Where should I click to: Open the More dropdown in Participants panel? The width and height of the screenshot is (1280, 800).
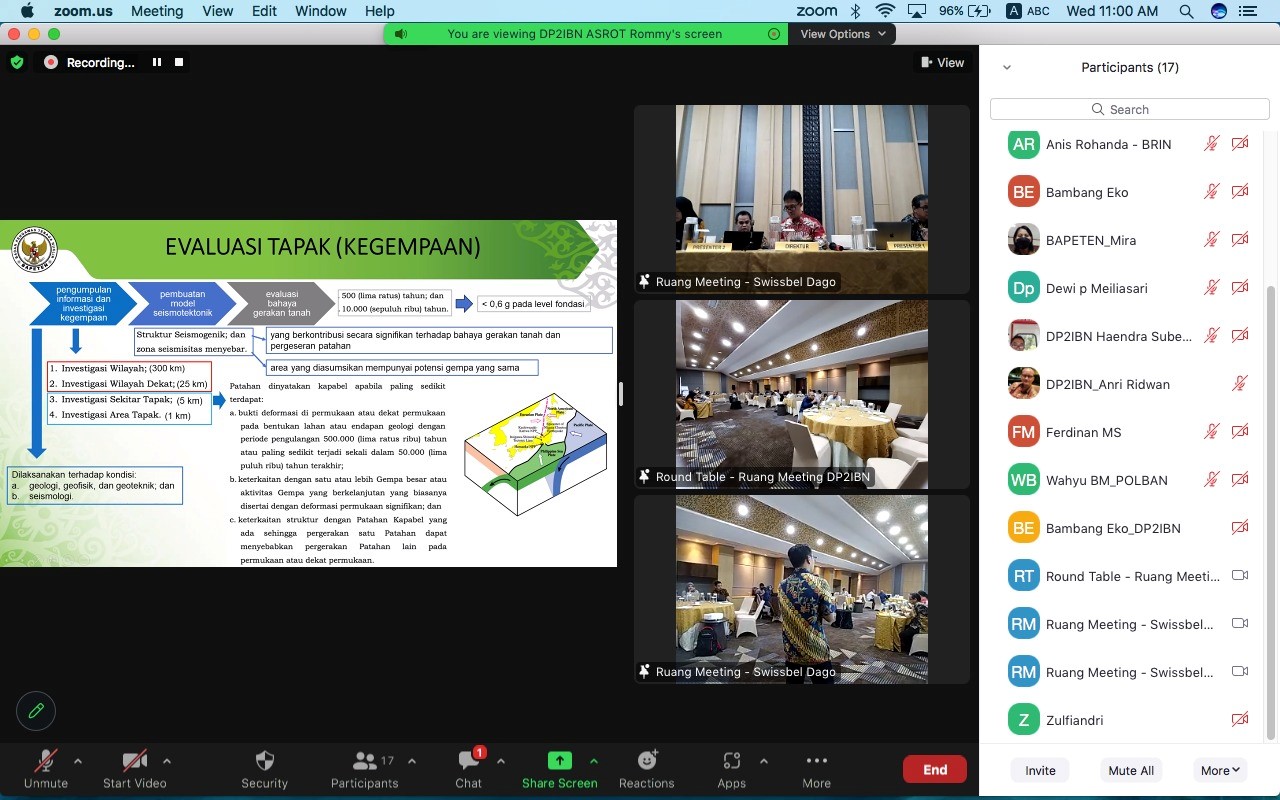click(x=1220, y=770)
